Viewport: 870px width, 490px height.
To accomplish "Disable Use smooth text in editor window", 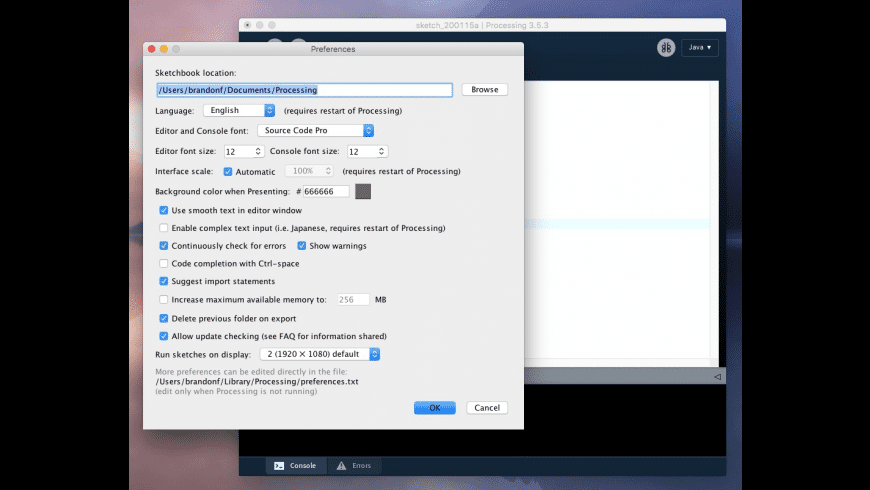I will 164,210.
